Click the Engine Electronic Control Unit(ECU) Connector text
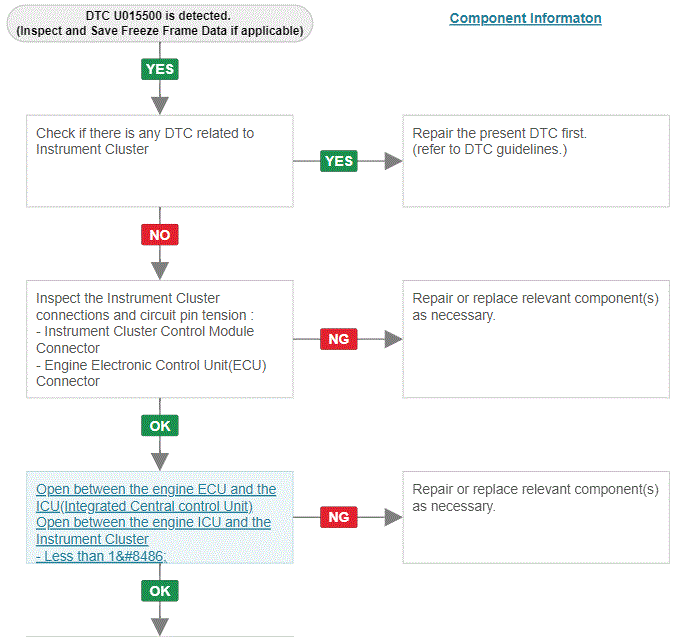The height and width of the screenshot is (637, 680). pos(151,373)
